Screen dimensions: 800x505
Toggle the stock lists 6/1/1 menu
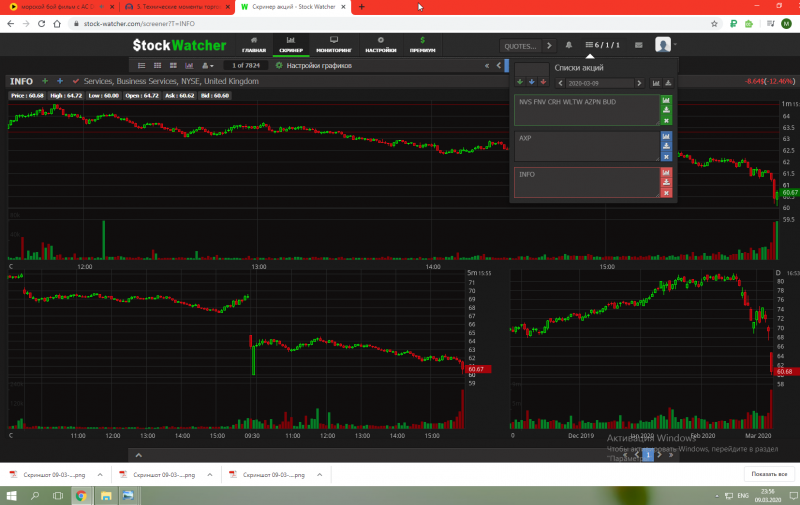[x=603, y=45]
